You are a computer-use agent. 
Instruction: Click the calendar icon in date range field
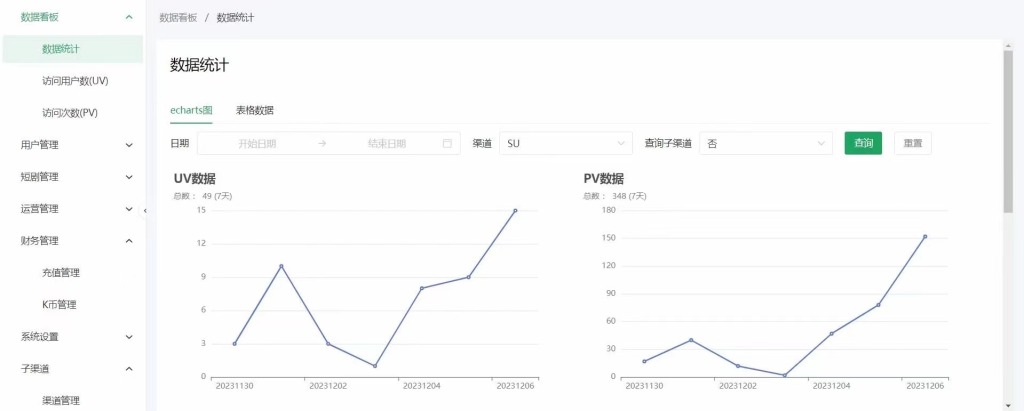(447, 144)
